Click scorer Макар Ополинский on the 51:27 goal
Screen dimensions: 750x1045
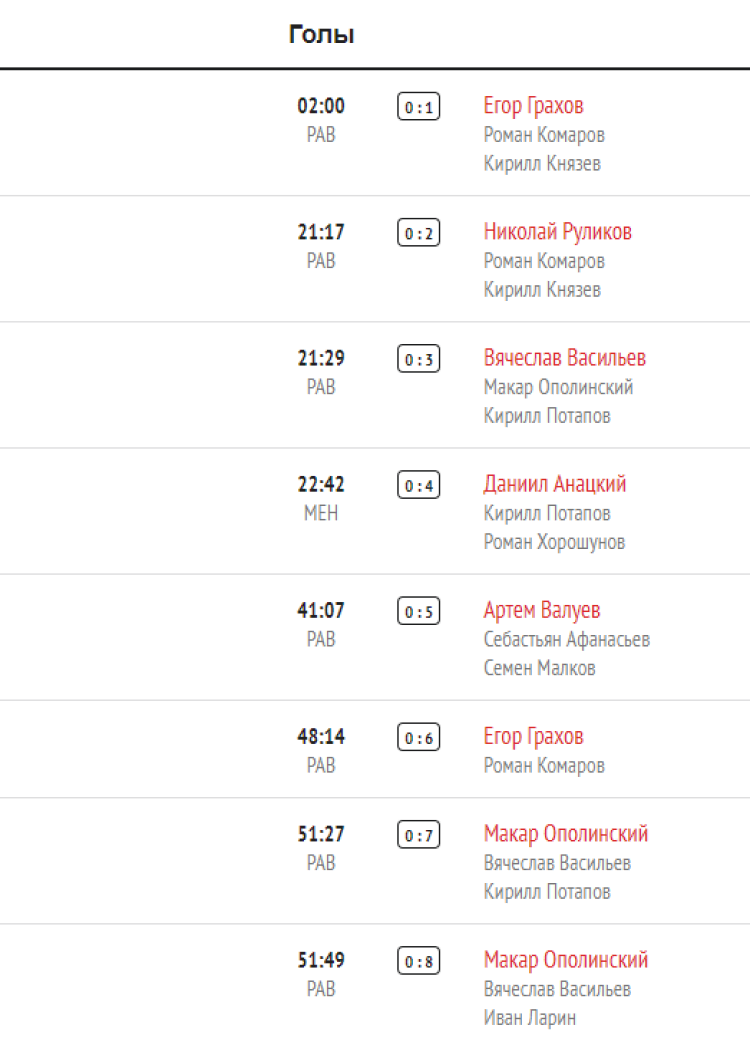565,834
